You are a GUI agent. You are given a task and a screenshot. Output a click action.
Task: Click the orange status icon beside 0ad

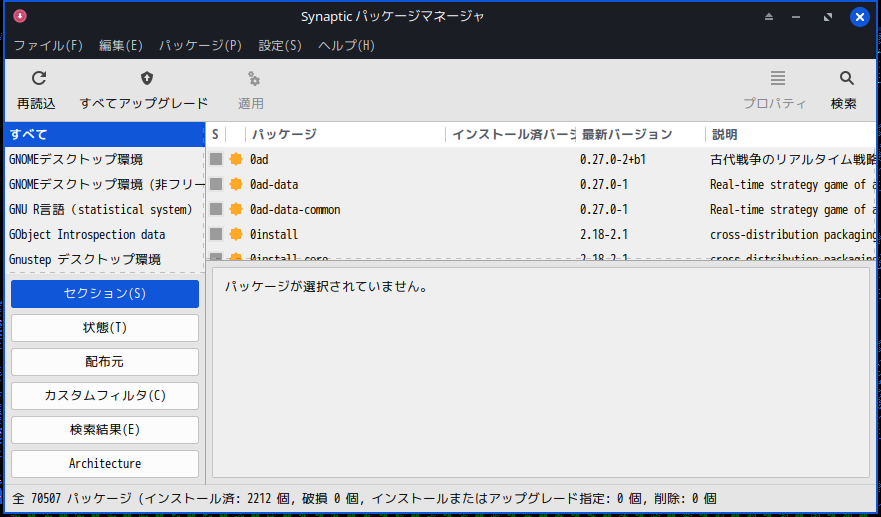236,159
